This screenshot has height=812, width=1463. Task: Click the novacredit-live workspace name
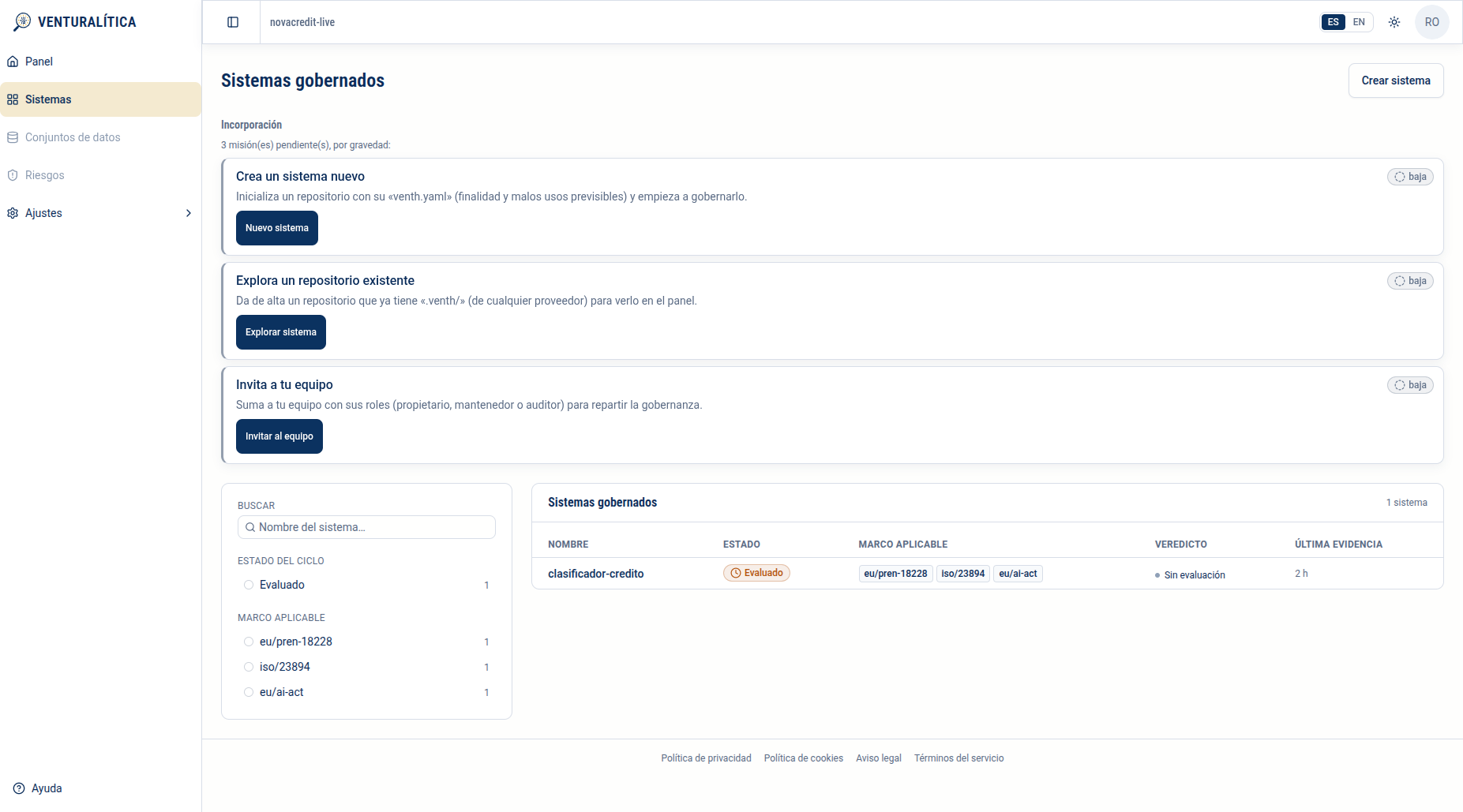[302, 22]
